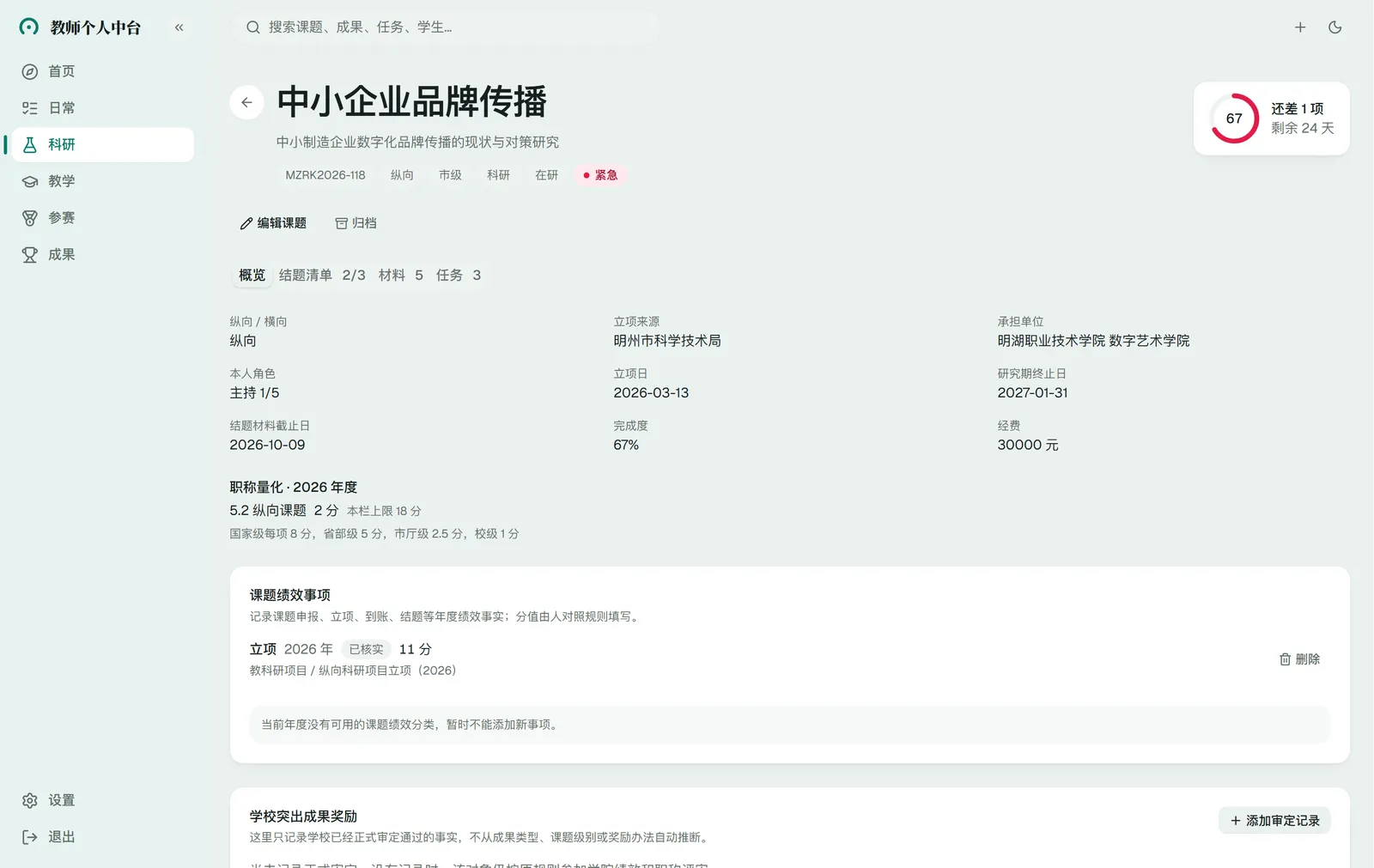The width and height of the screenshot is (1374, 868).
Task: Click the 归档 archive button
Action: (356, 223)
